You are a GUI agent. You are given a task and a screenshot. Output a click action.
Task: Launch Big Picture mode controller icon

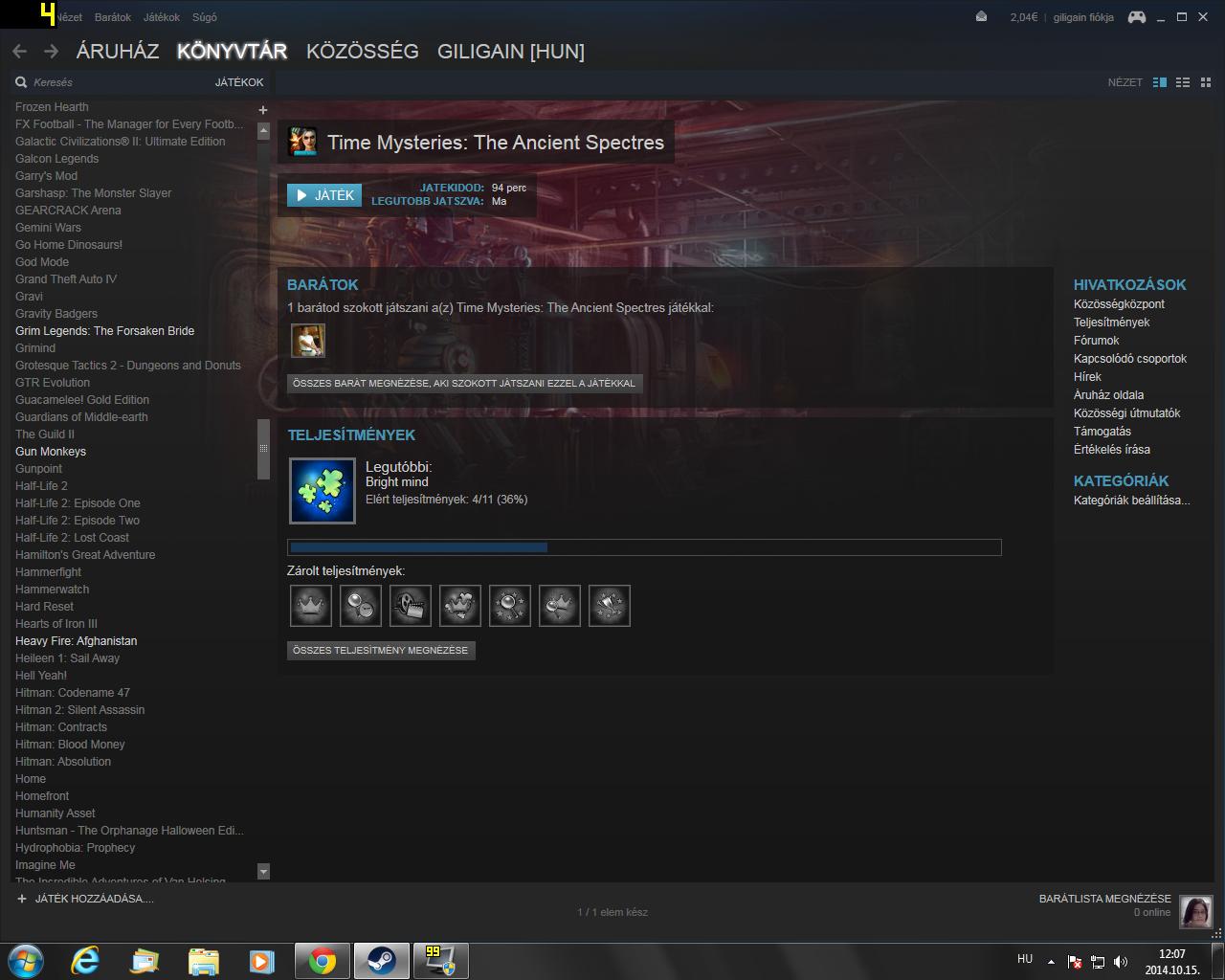coord(1136,16)
